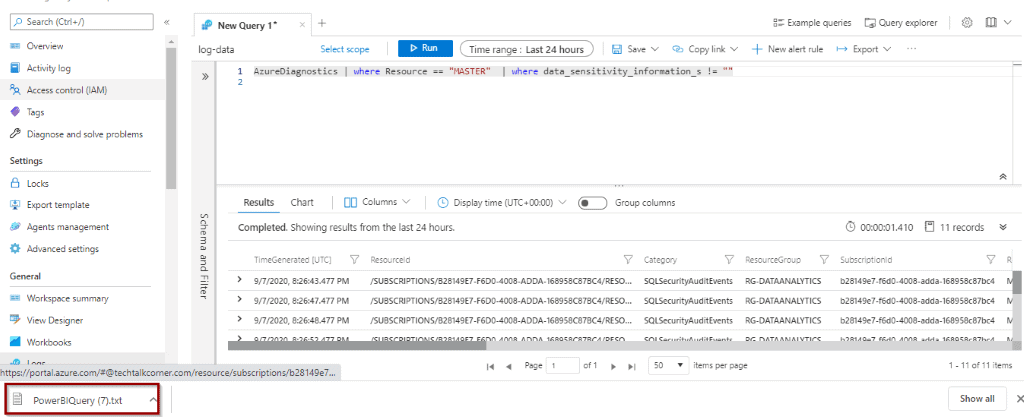Image resolution: width=1024 pixels, height=417 pixels.
Task: Open Display time (UTC+00:00) dropdown
Action: point(502,202)
